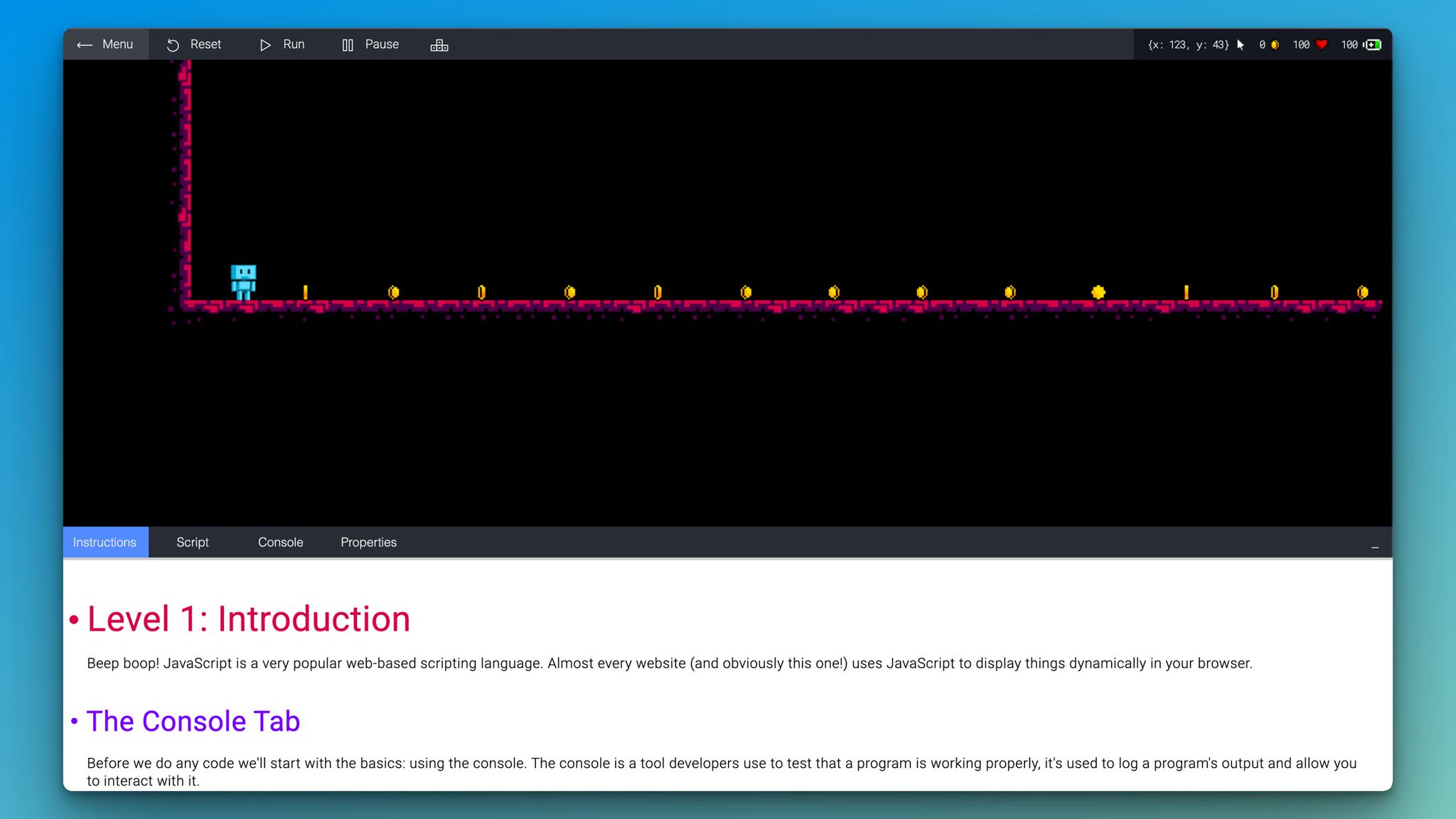Click The Console Tab heading

193,721
